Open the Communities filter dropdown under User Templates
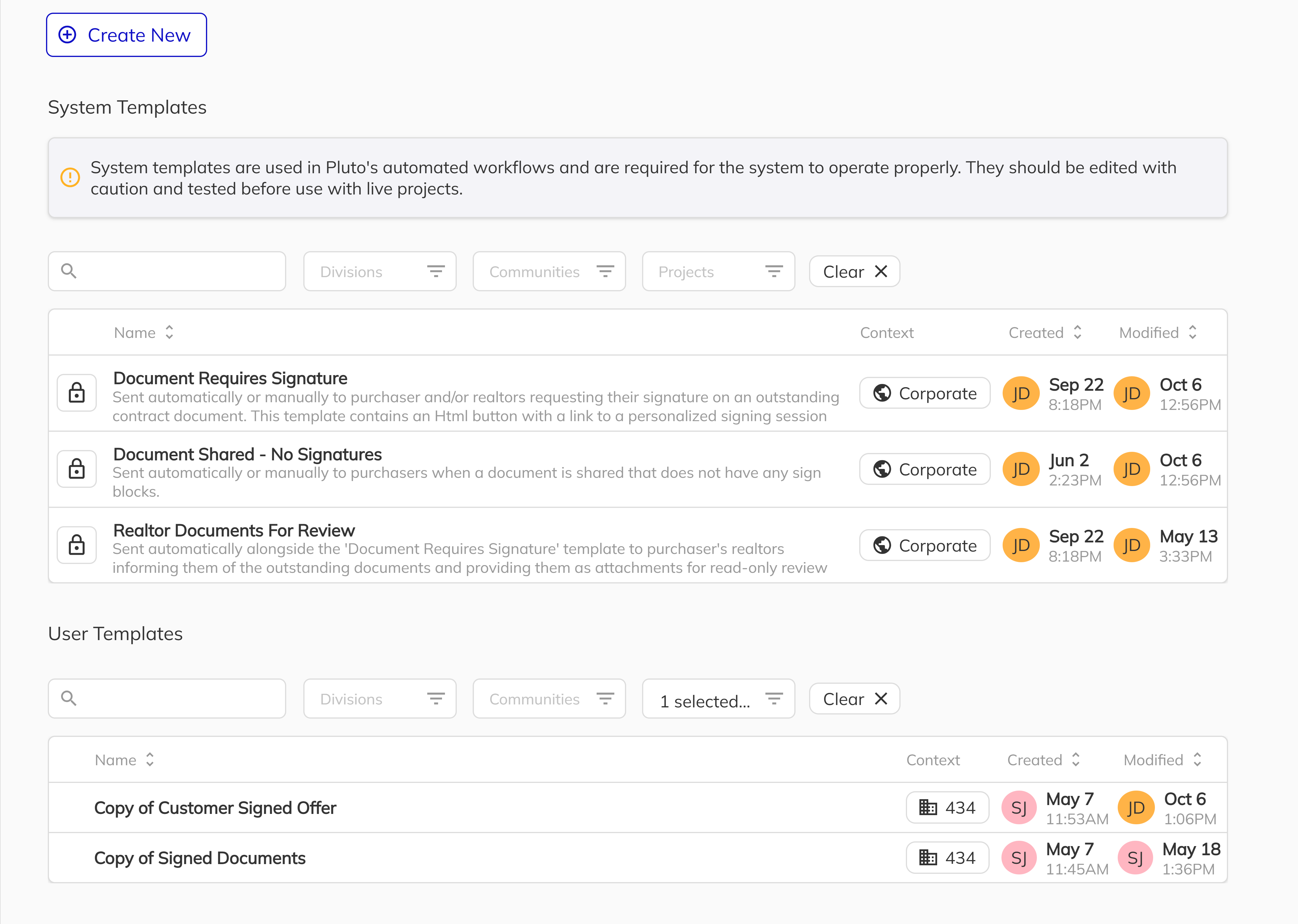The height and width of the screenshot is (924, 1298). point(548,698)
